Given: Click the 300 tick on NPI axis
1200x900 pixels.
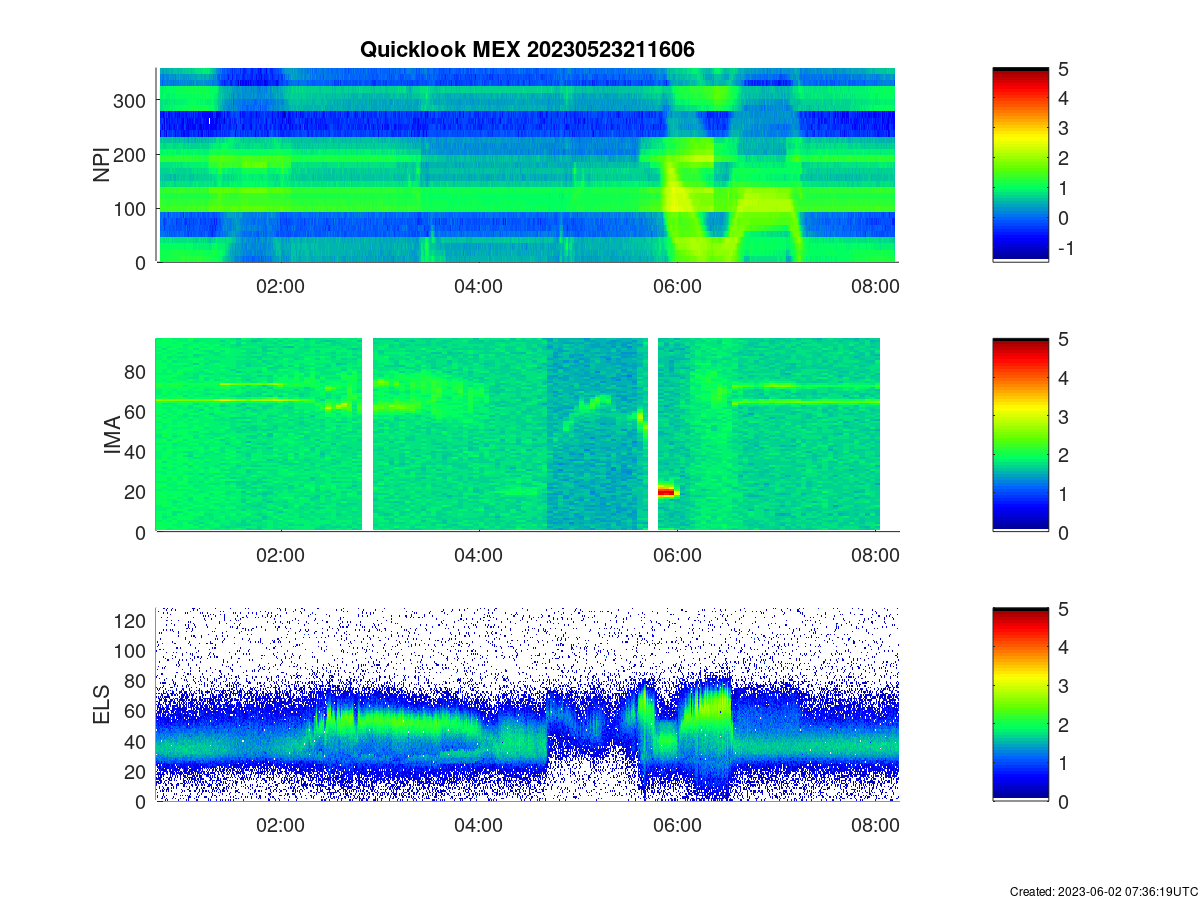Looking at the screenshot, I should tap(132, 100).
